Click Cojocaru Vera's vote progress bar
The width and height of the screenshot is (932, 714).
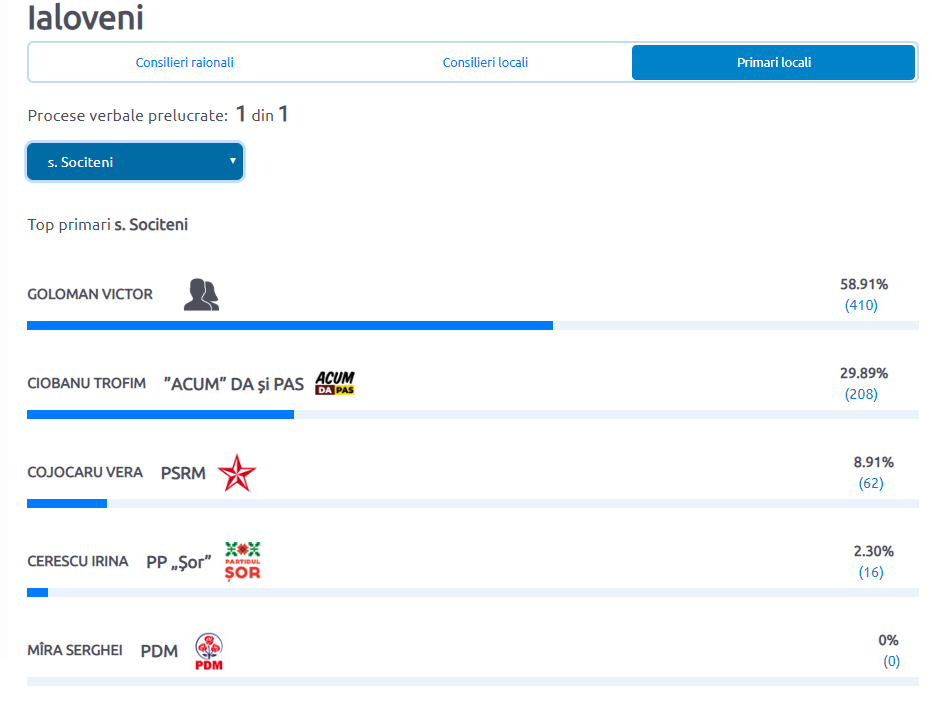click(x=473, y=504)
